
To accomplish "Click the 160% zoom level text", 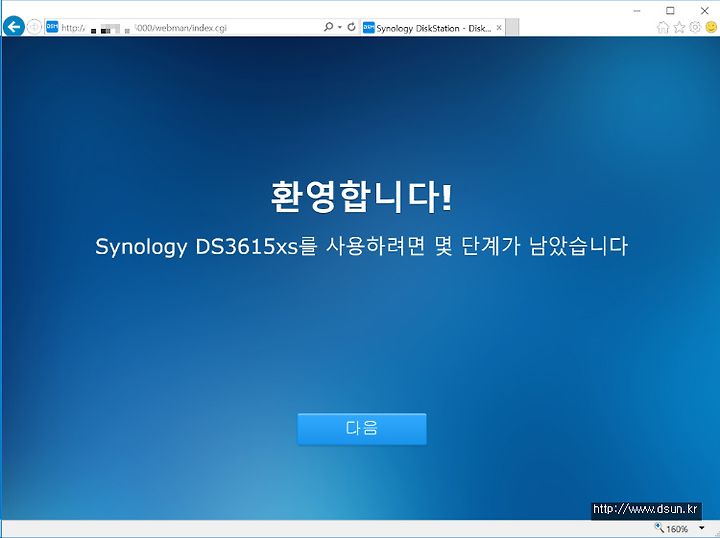I will (x=677, y=529).
